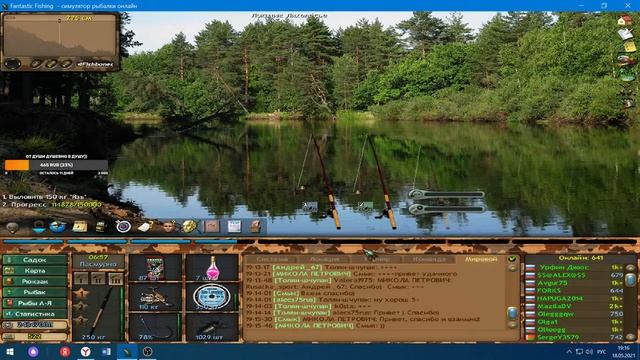640x360 pixels.
Task: Click the target bullseye icon in toolbar
Action: click(x=123, y=226)
